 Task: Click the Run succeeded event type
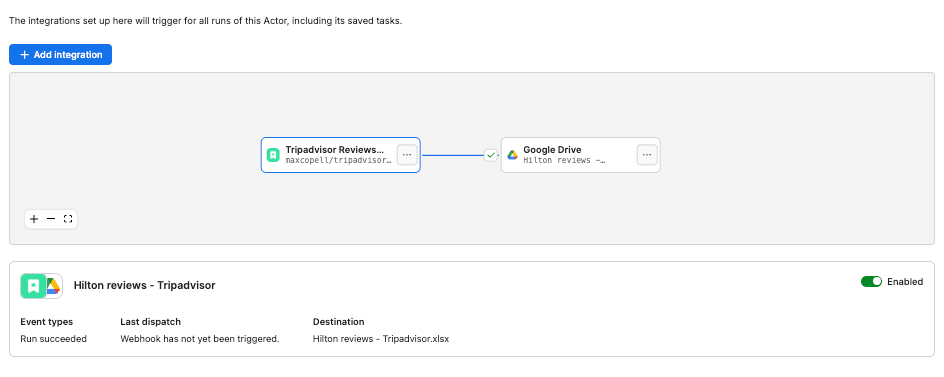(54, 339)
